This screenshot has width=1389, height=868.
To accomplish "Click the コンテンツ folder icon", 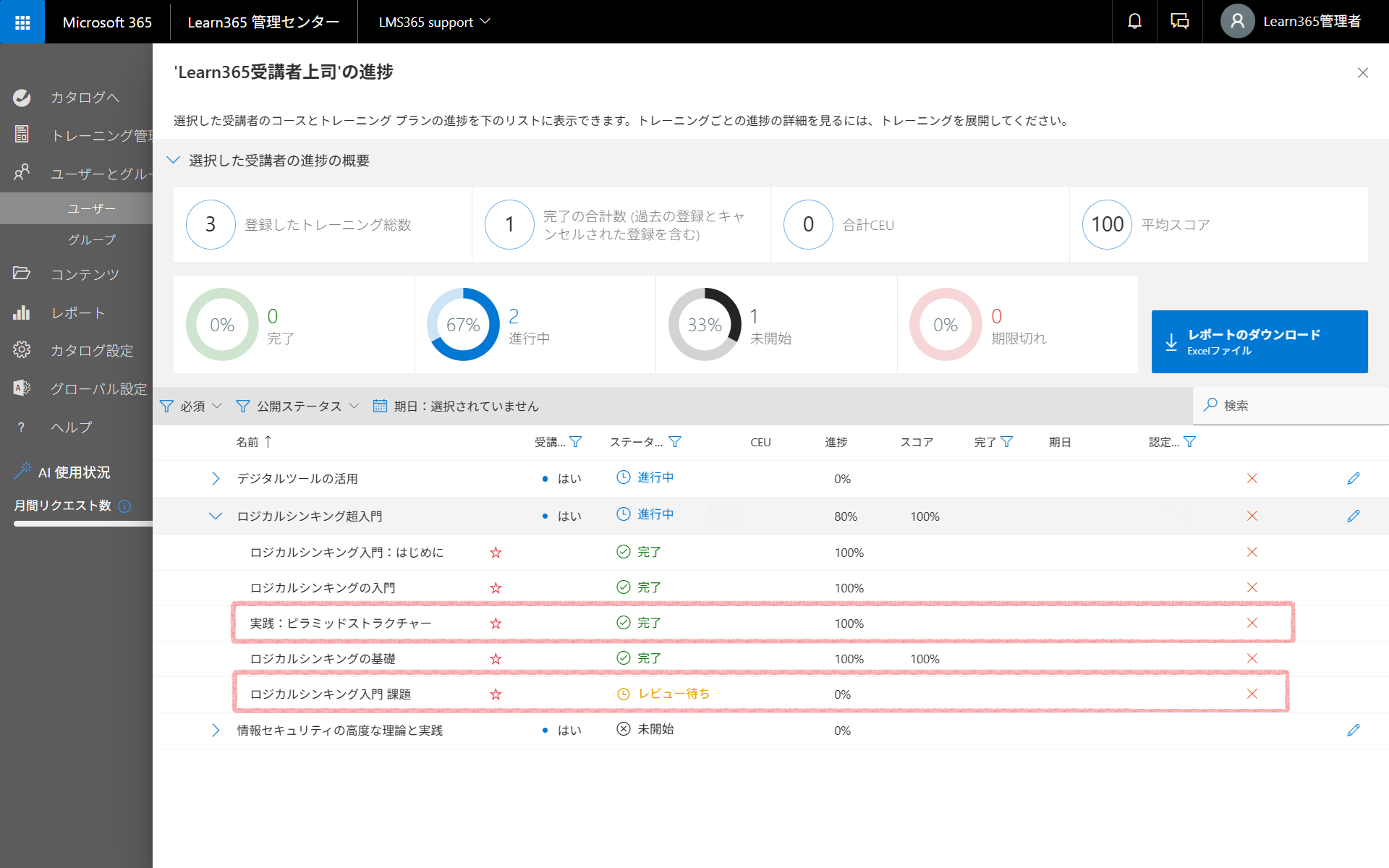I will tap(22, 273).
